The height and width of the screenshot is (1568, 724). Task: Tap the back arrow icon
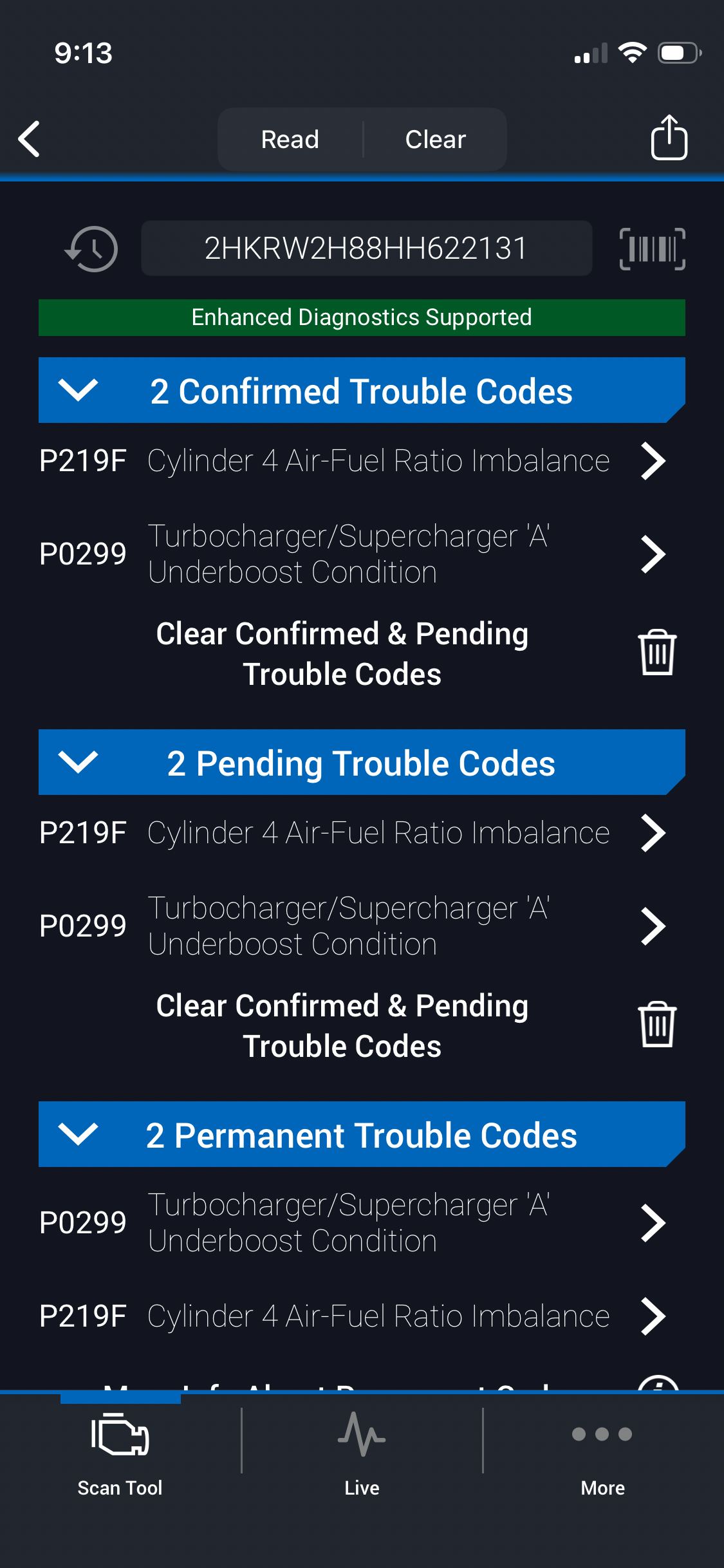30,138
